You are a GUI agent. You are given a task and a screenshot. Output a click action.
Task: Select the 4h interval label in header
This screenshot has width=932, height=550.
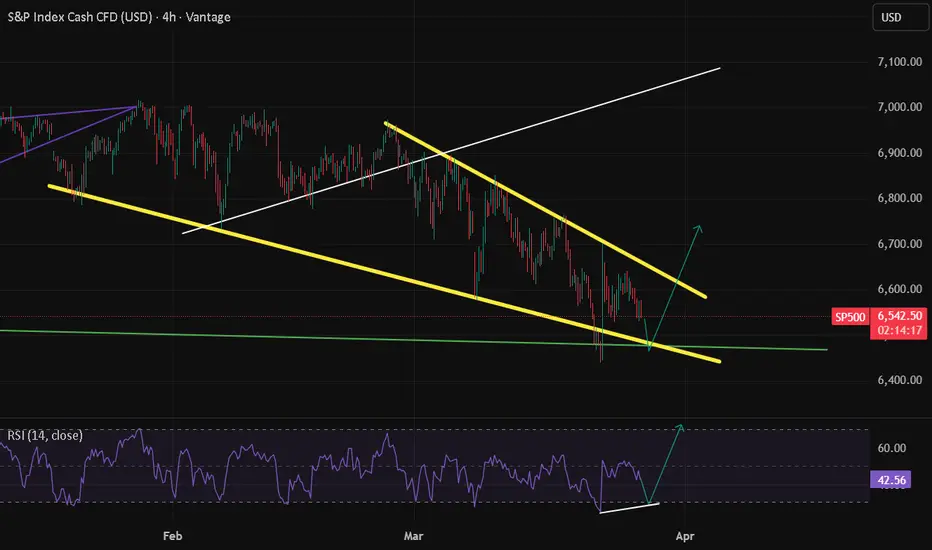[169, 17]
